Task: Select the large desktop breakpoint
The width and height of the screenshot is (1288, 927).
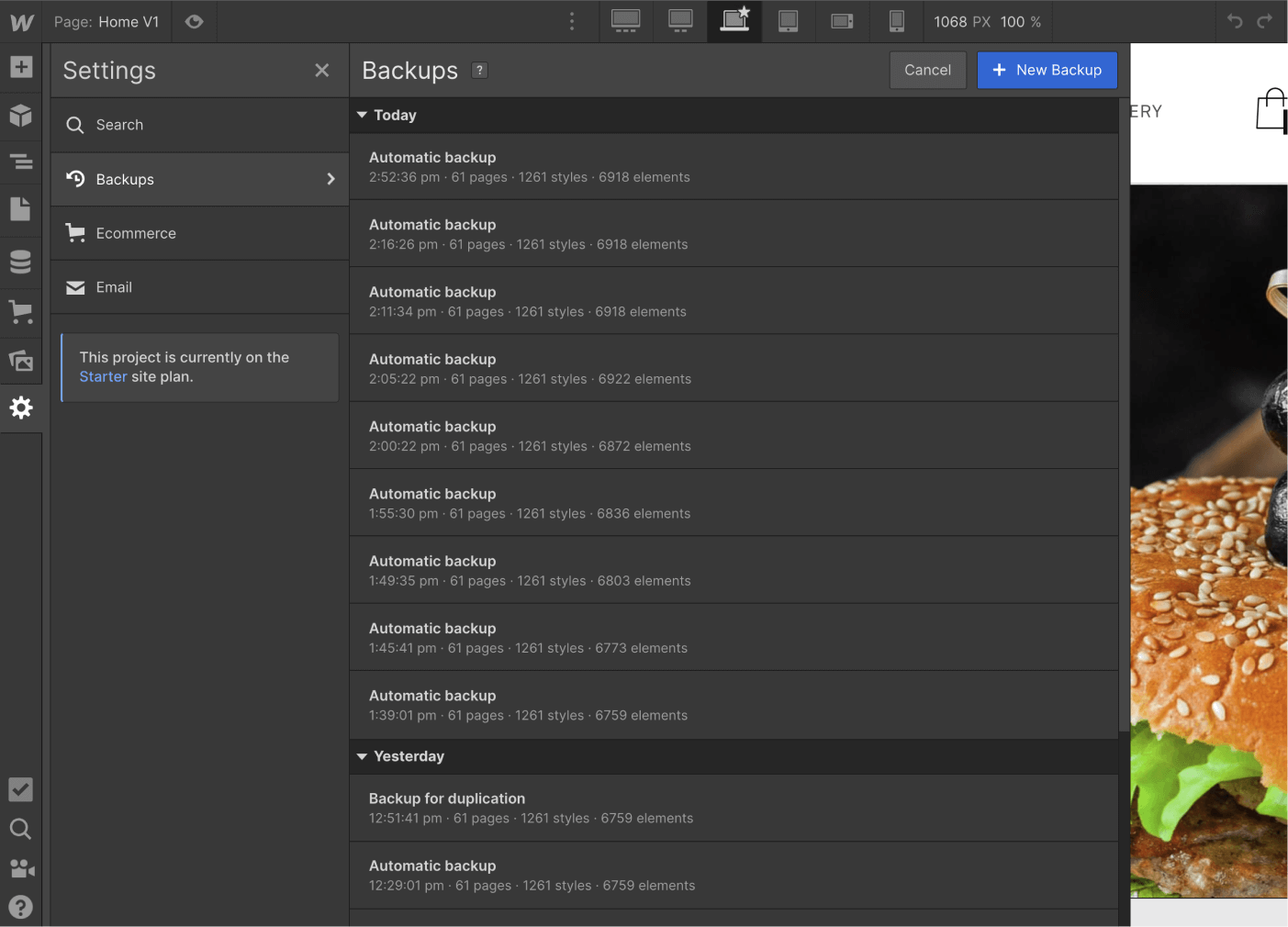Action: [x=680, y=21]
